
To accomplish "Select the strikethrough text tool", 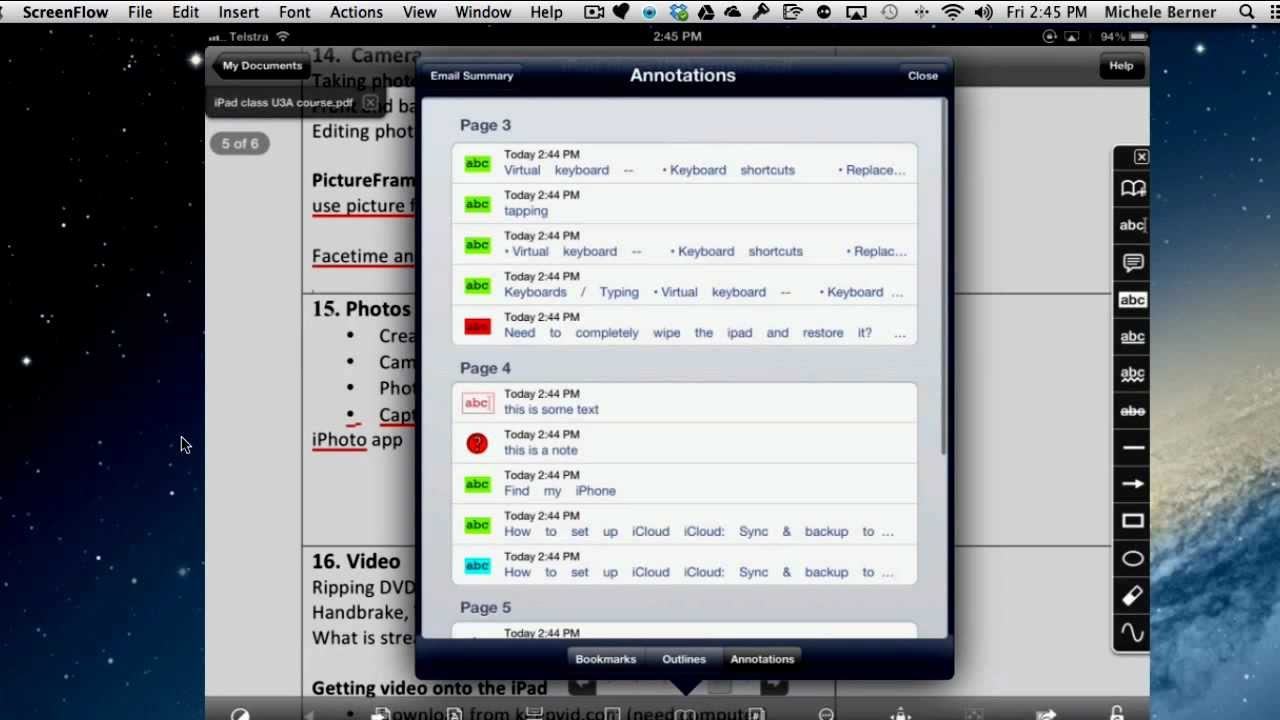I will (x=1132, y=410).
